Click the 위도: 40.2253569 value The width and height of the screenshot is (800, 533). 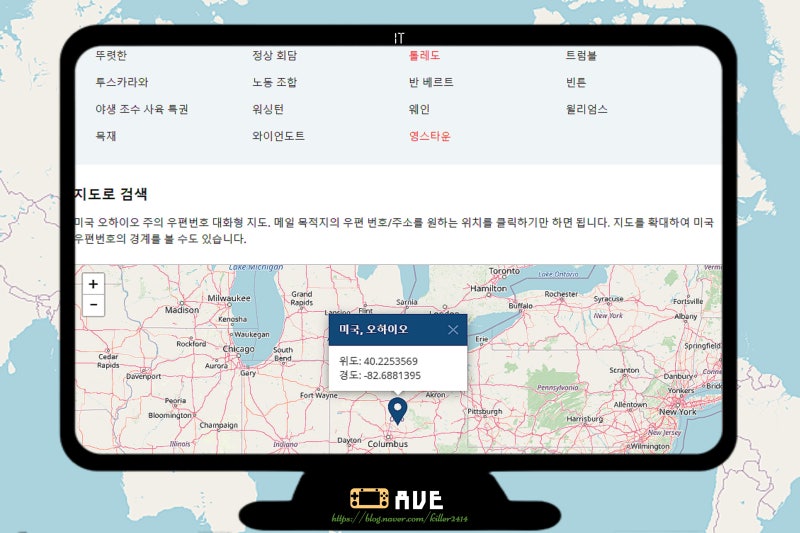378,361
